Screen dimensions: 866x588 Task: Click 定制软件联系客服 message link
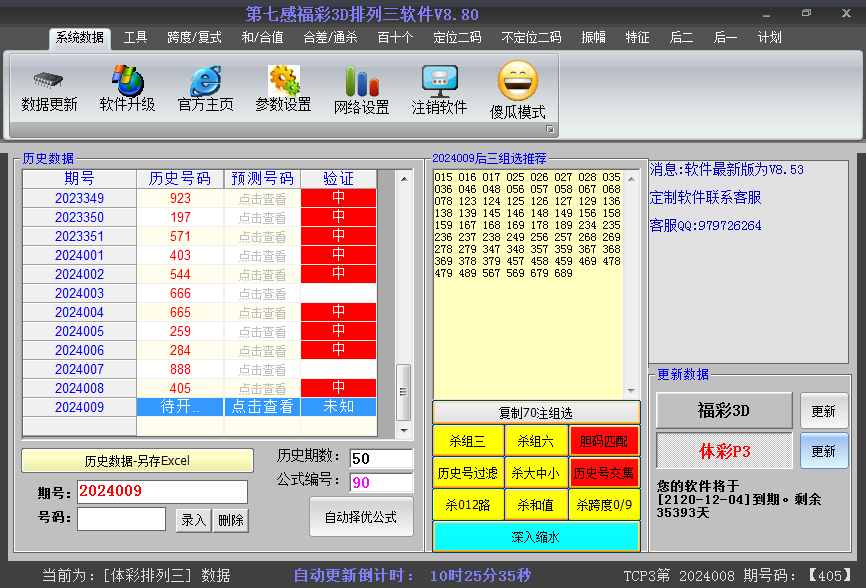click(705, 197)
